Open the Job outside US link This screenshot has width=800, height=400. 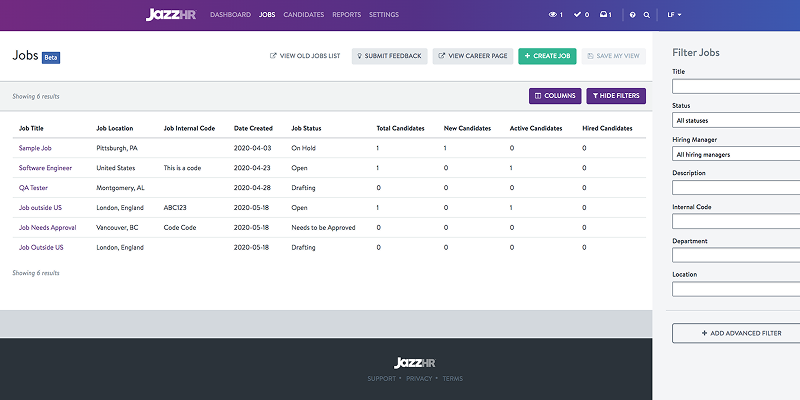(40, 208)
